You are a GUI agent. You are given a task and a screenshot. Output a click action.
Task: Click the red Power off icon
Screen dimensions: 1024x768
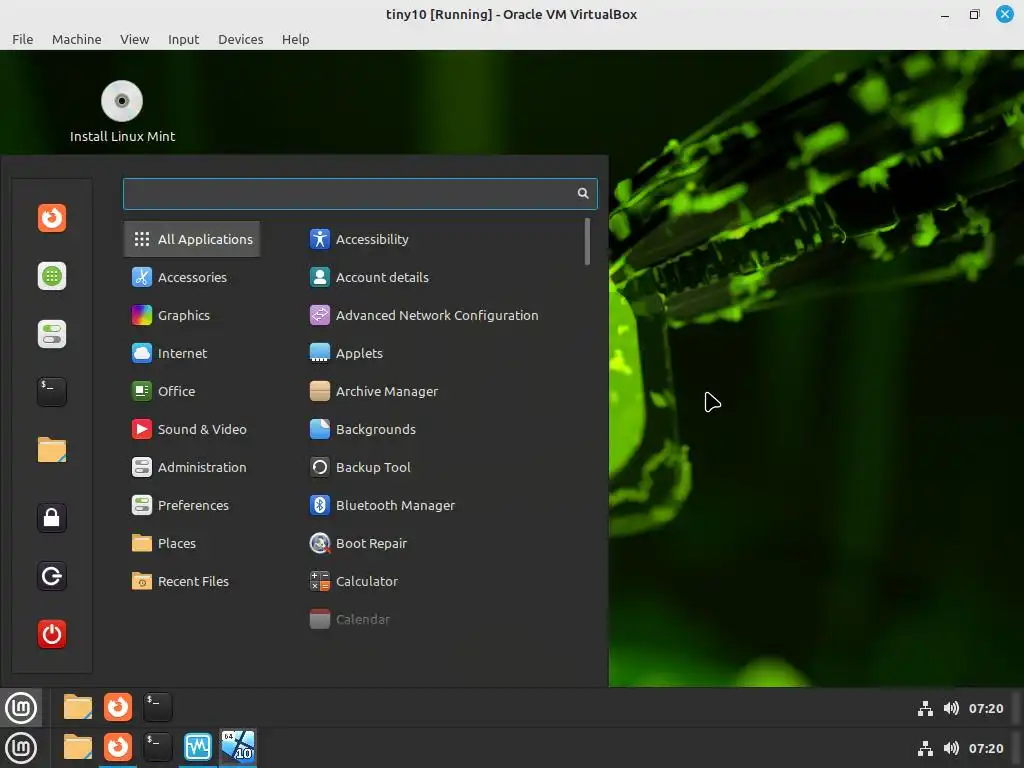point(52,634)
